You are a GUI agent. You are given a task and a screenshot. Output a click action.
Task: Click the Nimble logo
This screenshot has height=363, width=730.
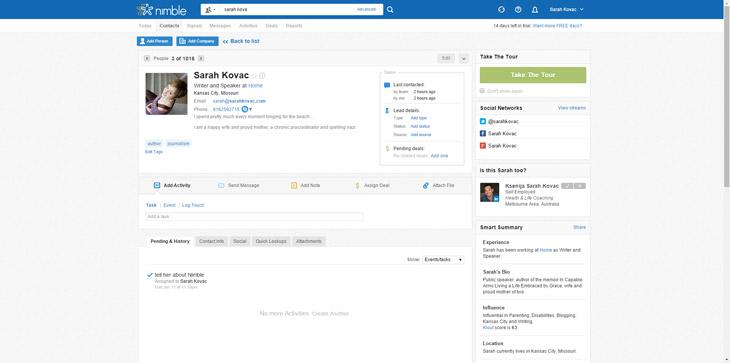point(162,10)
